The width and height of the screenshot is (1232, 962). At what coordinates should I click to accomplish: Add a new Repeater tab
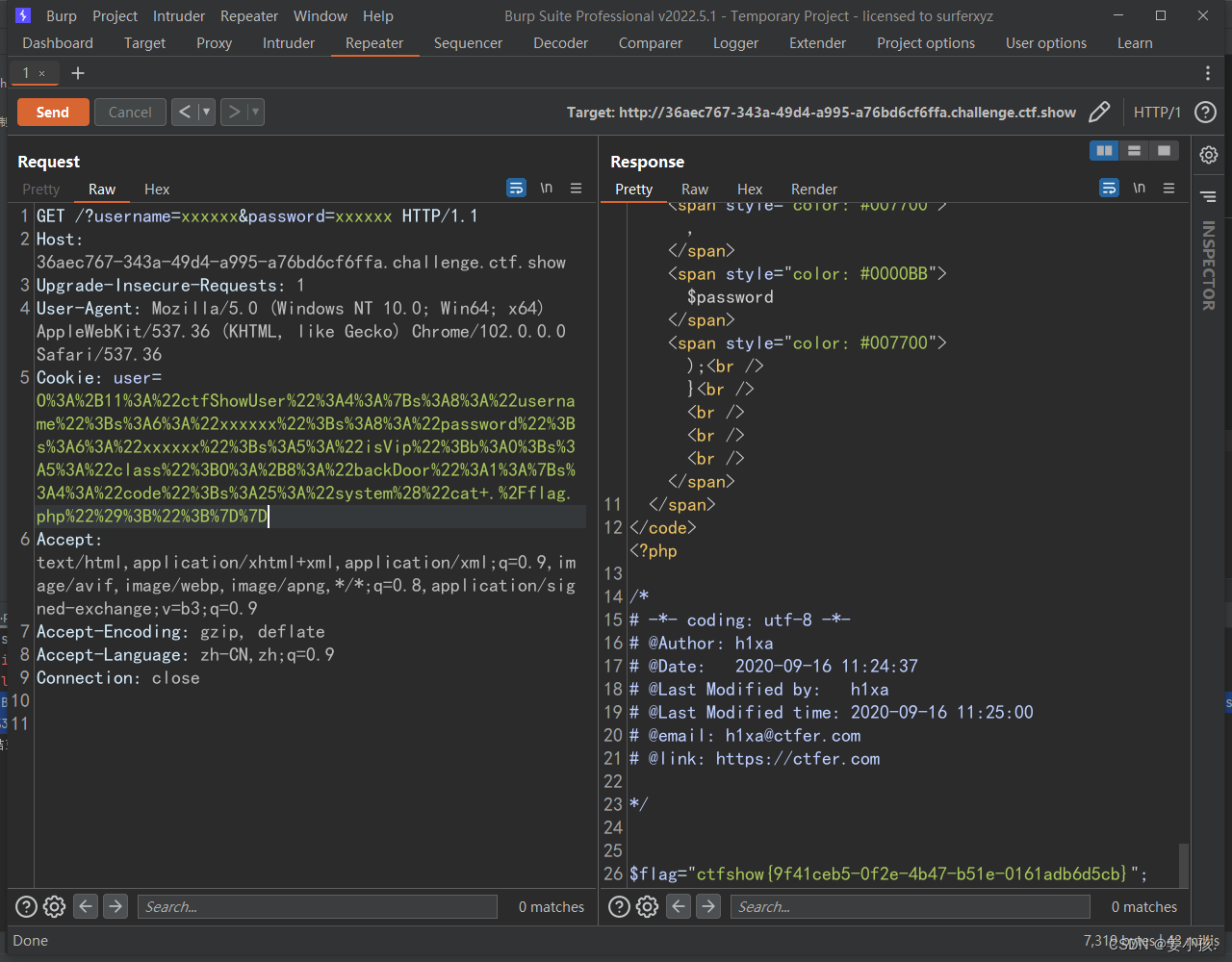(x=78, y=73)
